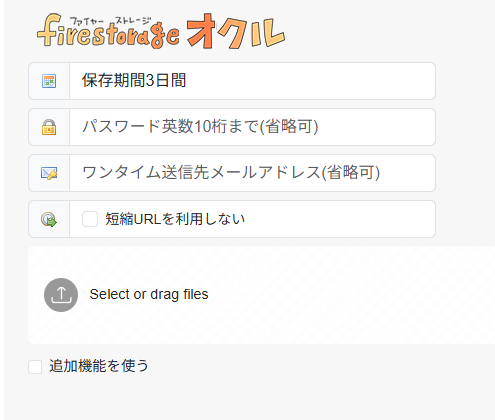
Task: Enable the 追加機能を使う checkbox
Action: (35, 367)
